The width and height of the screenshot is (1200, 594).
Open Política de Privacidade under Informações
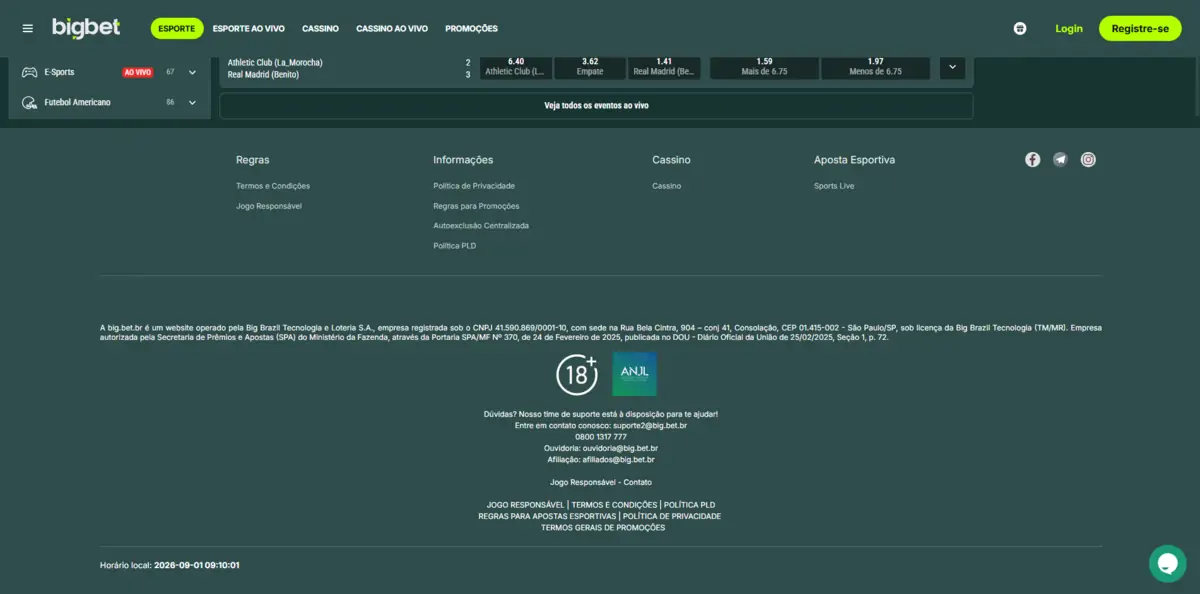click(x=474, y=186)
